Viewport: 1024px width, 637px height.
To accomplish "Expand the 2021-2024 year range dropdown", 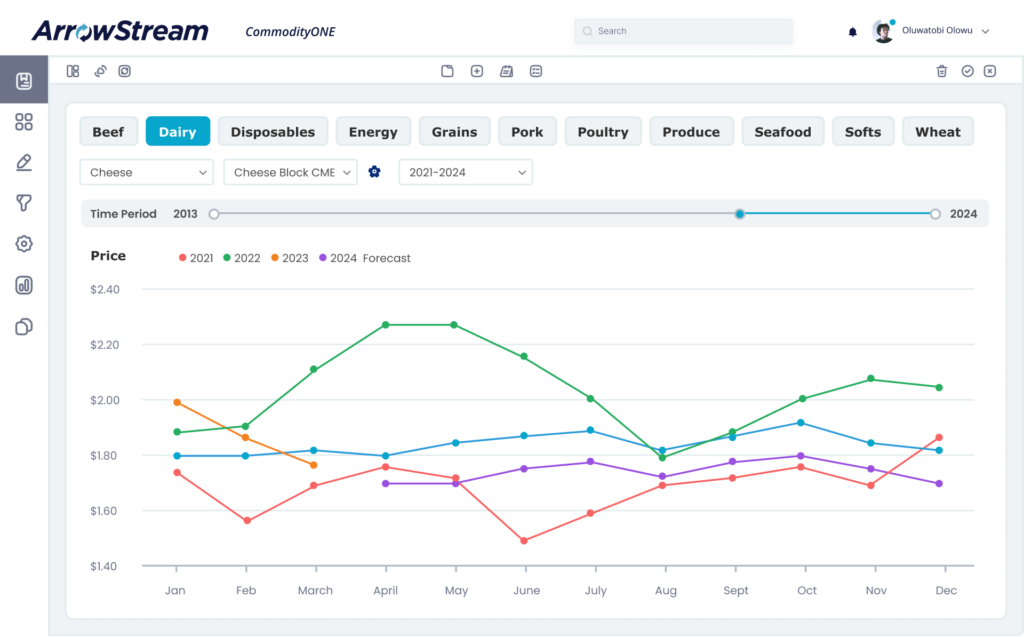I will click(465, 172).
